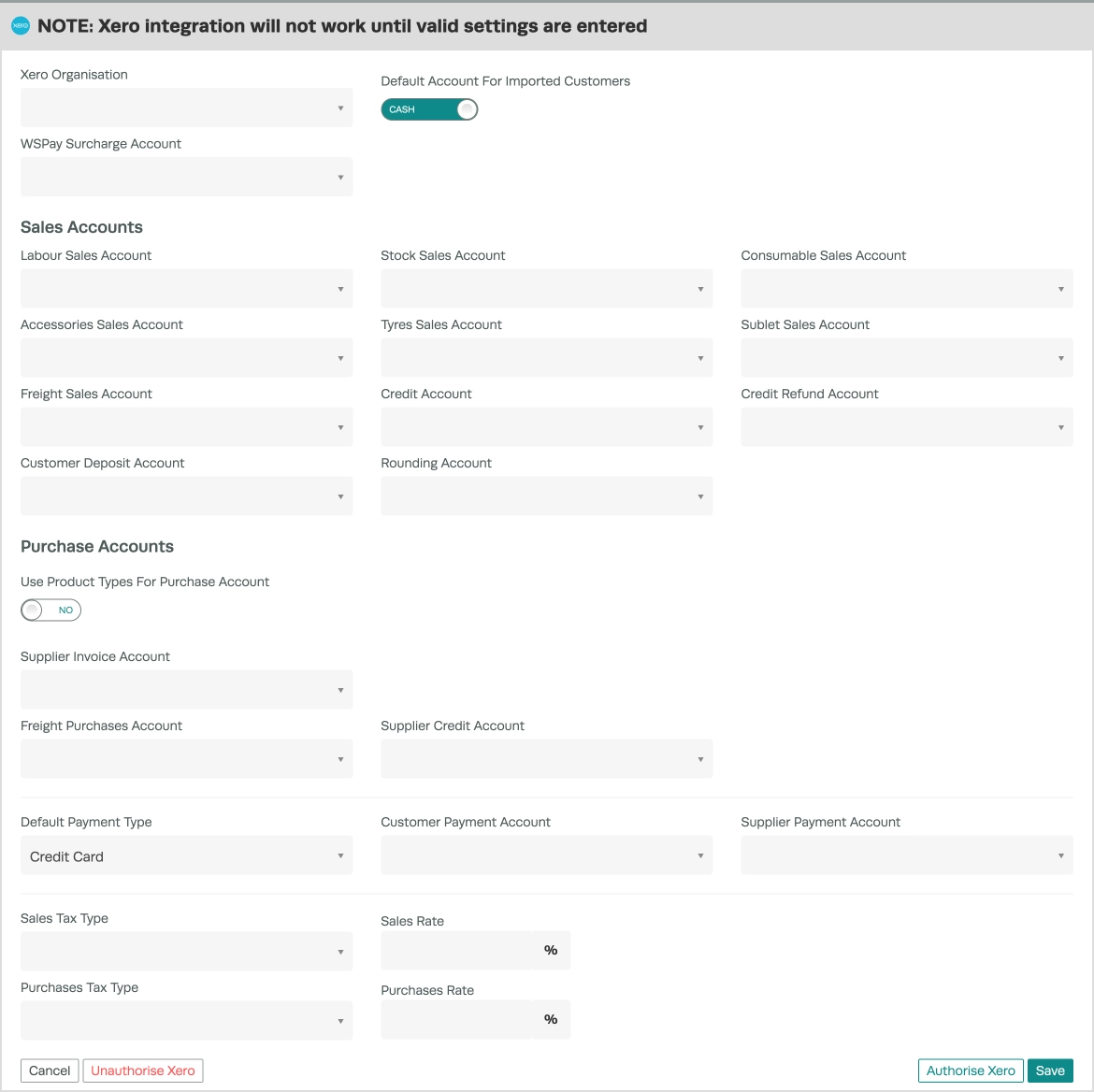Screen dimensions: 1094x1092
Task: Open the Supplier Credit Account dropdown
Action: (x=546, y=758)
